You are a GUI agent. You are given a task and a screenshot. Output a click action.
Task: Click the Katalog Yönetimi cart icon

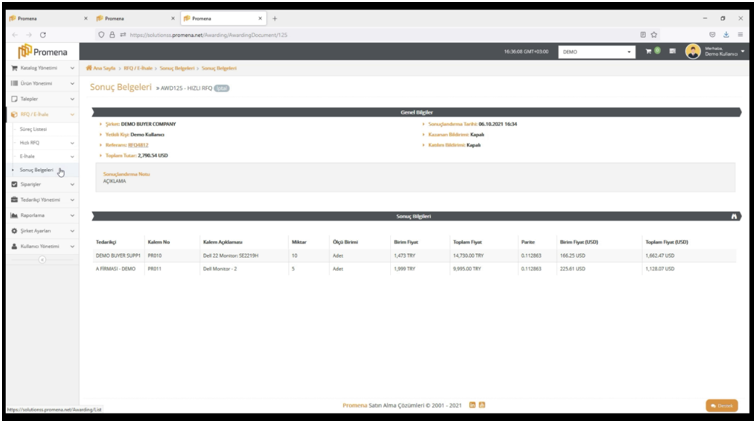click(x=14, y=68)
